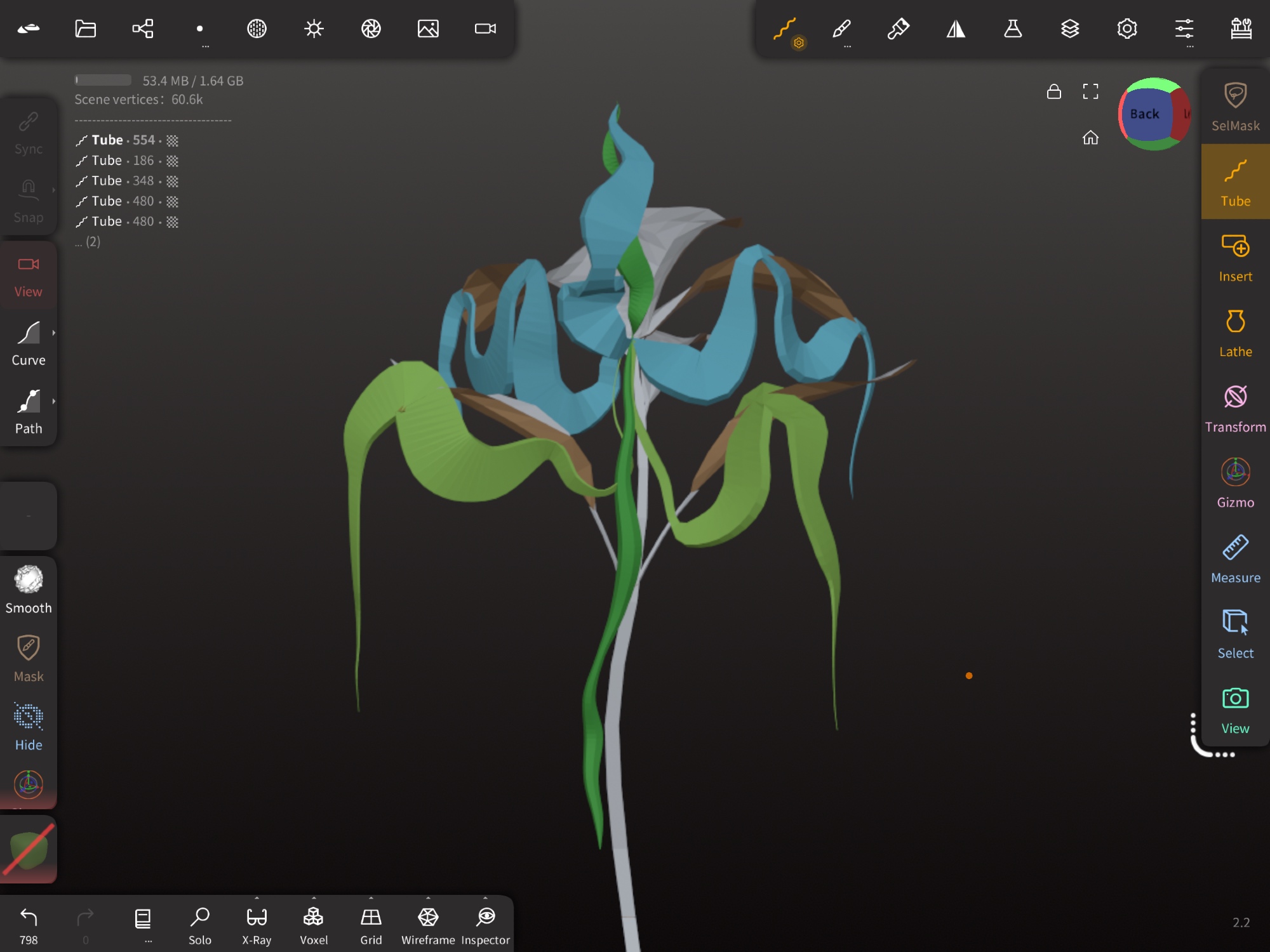Expand the Path options arrow

[54, 401]
